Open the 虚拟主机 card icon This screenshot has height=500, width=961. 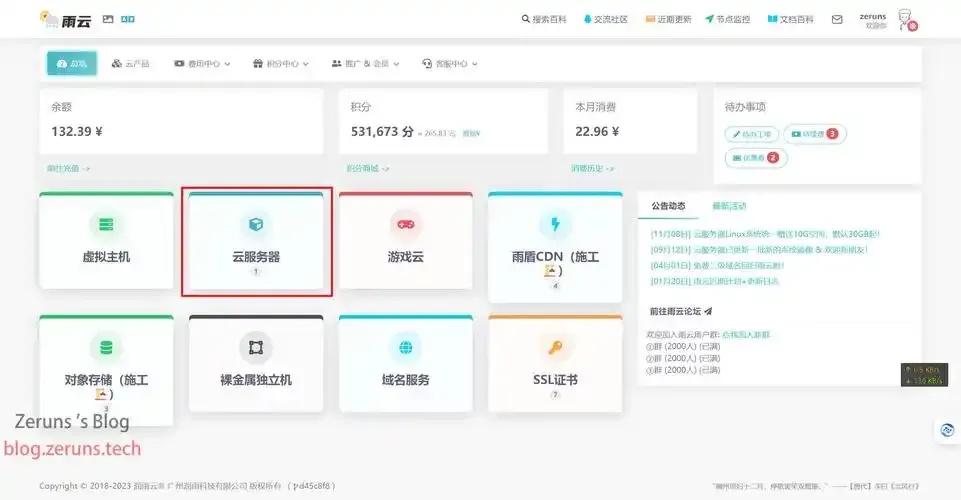106,224
